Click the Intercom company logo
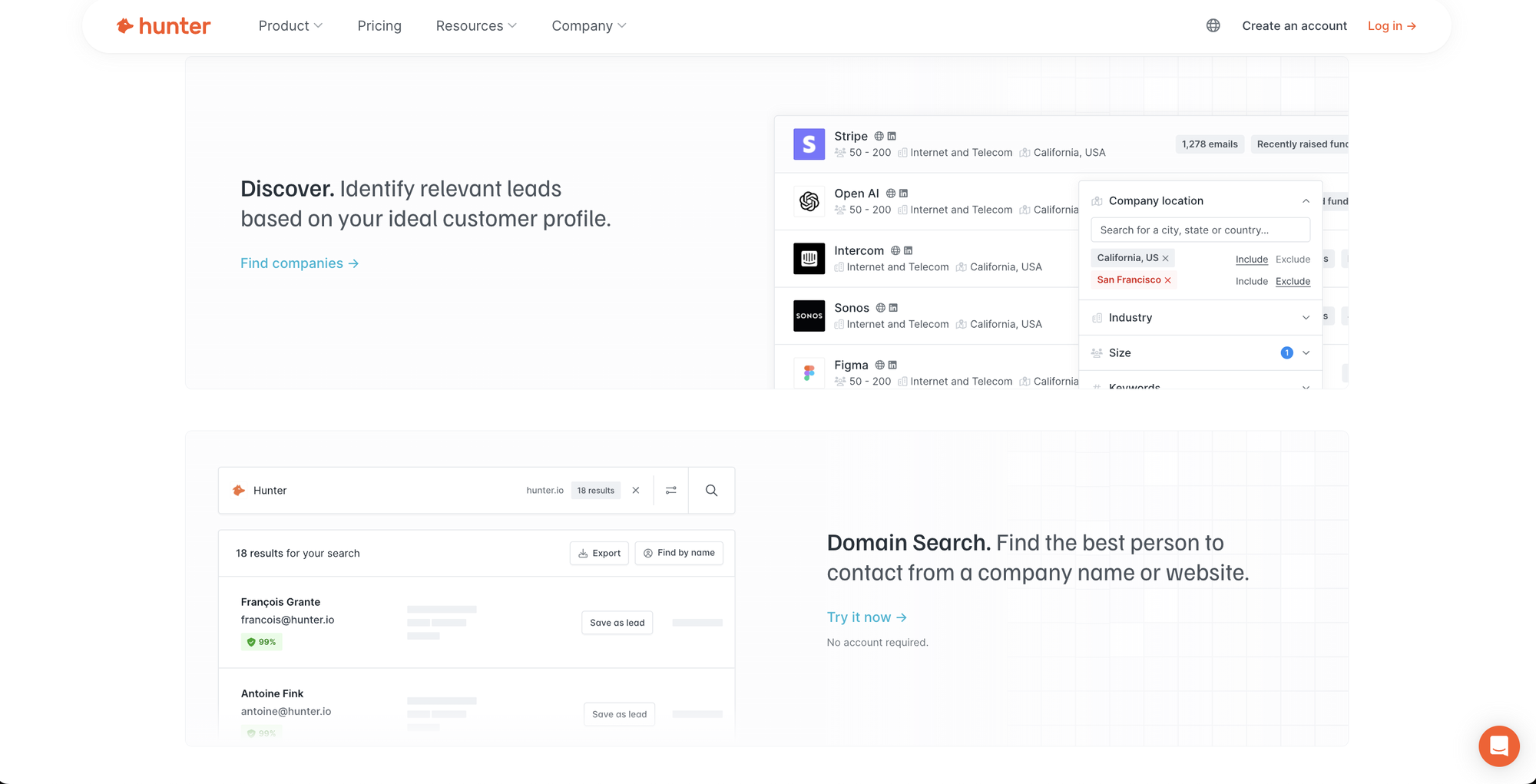This screenshot has width=1536, height=784. [x=809, y=259]
